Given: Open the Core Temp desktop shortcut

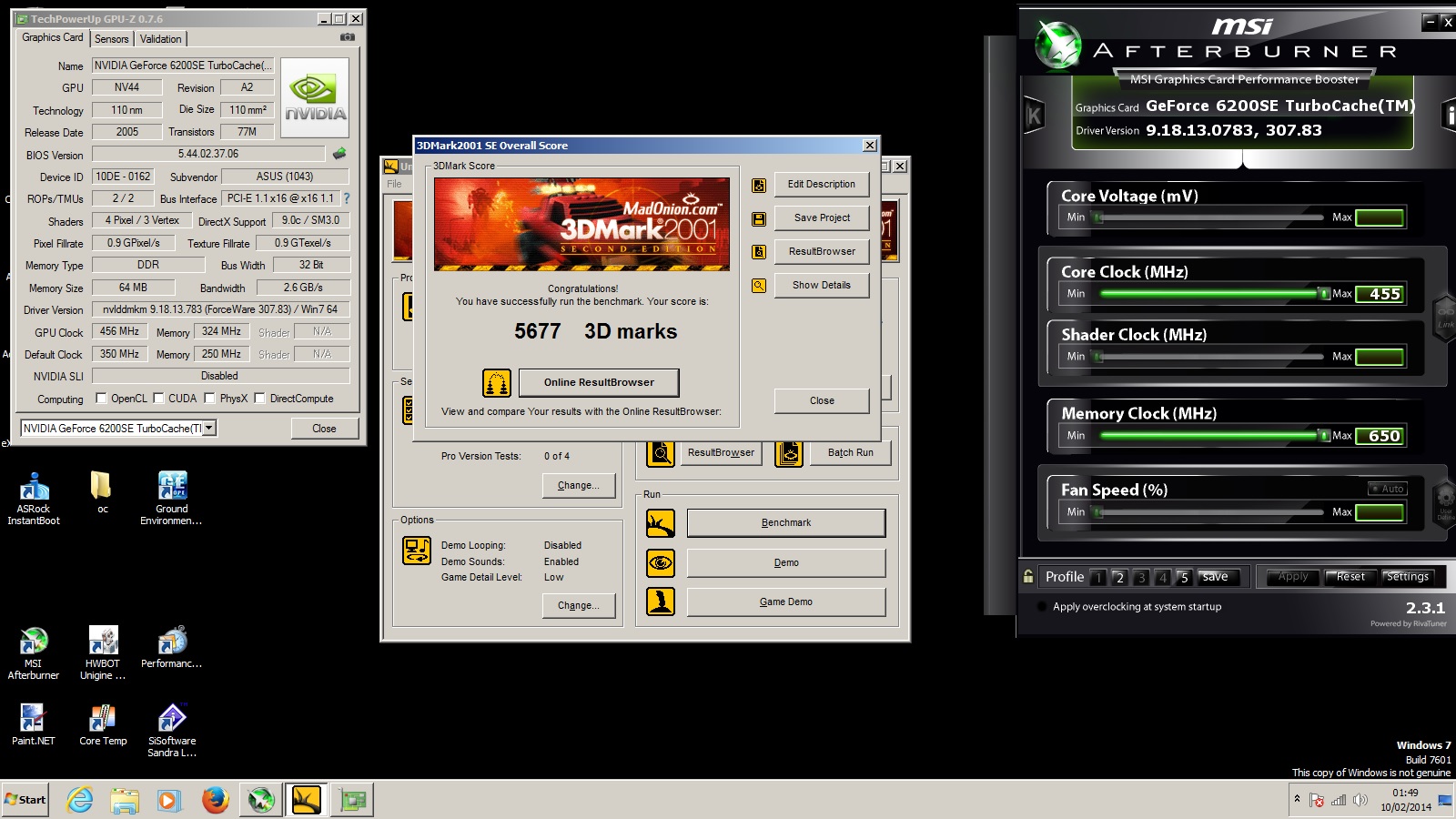Looking at the screenshot, I should (x=103, y=724).
